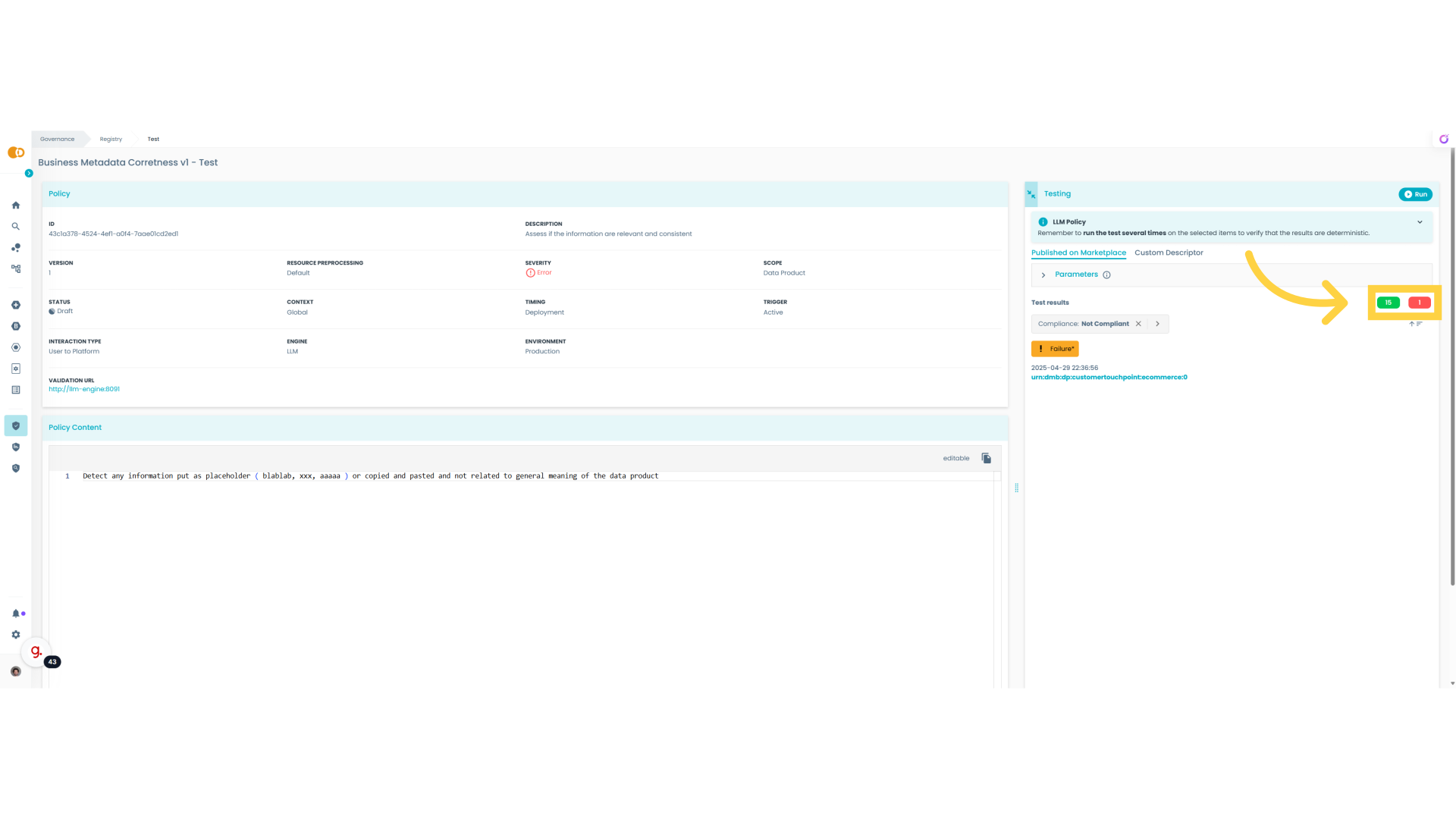The height and width of the screenshot is (819, 1456).
Task: Collapse the LLM Policy notice chevron
Action: pos(1420,222)
